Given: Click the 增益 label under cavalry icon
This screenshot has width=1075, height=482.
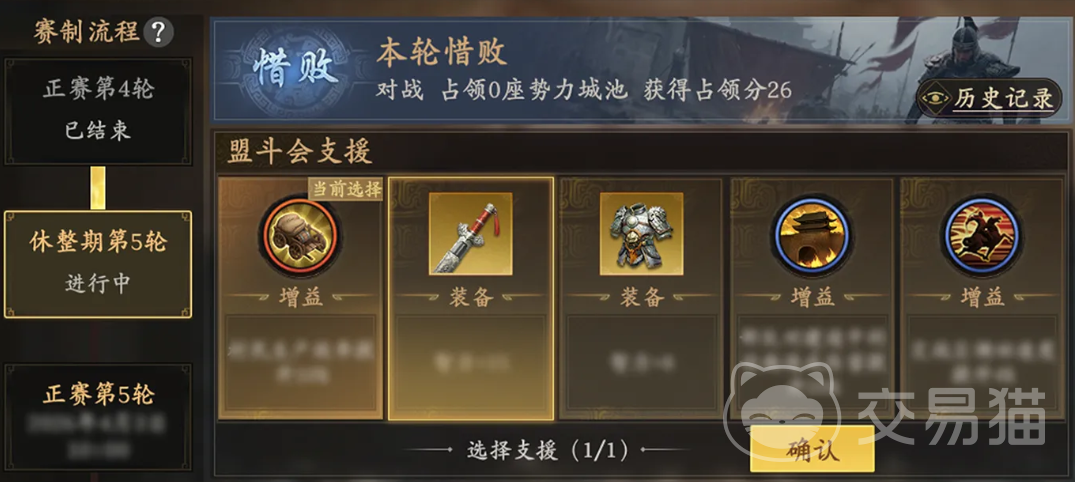Looking at the screenshot, I should pyautogui.click(x=981, y=297).
